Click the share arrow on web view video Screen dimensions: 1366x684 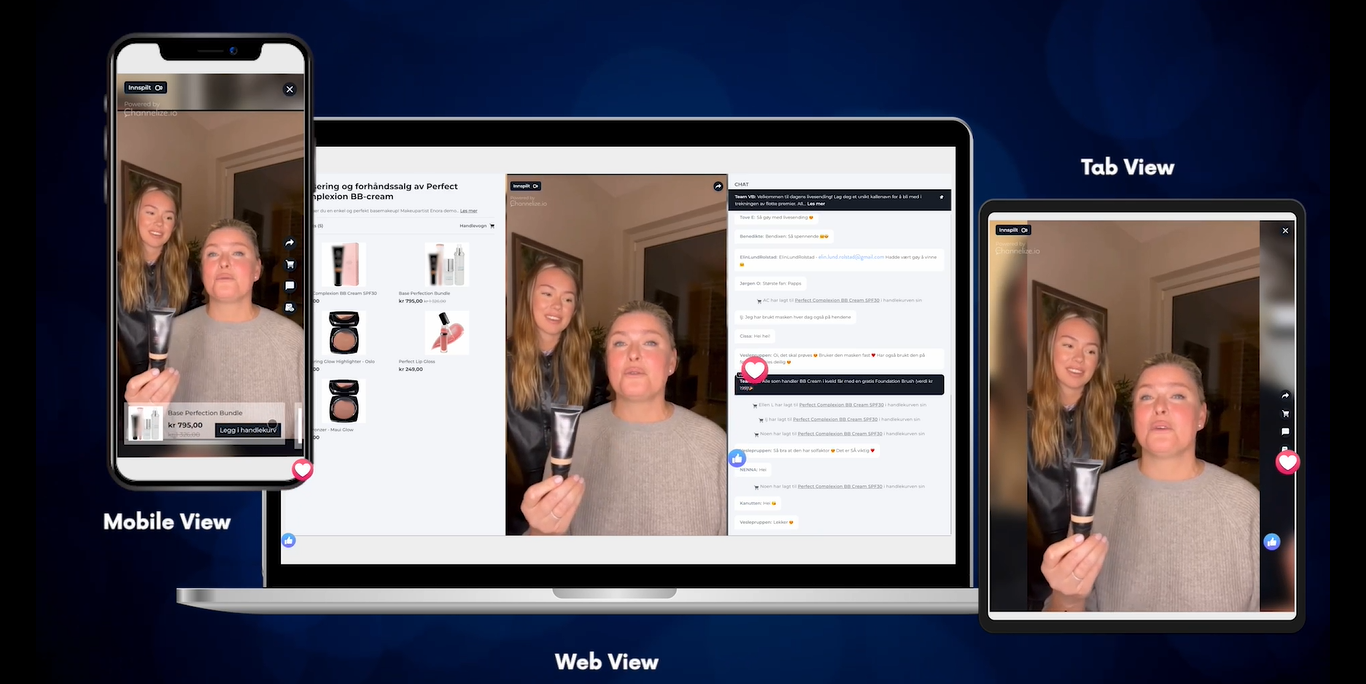[x=717, y=186]
